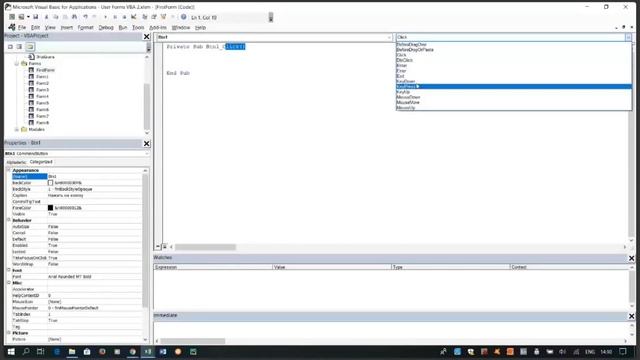Open Project Explorer toolbar icon
The width and height of the screenshot is (640, 360).
pos(144,17)
